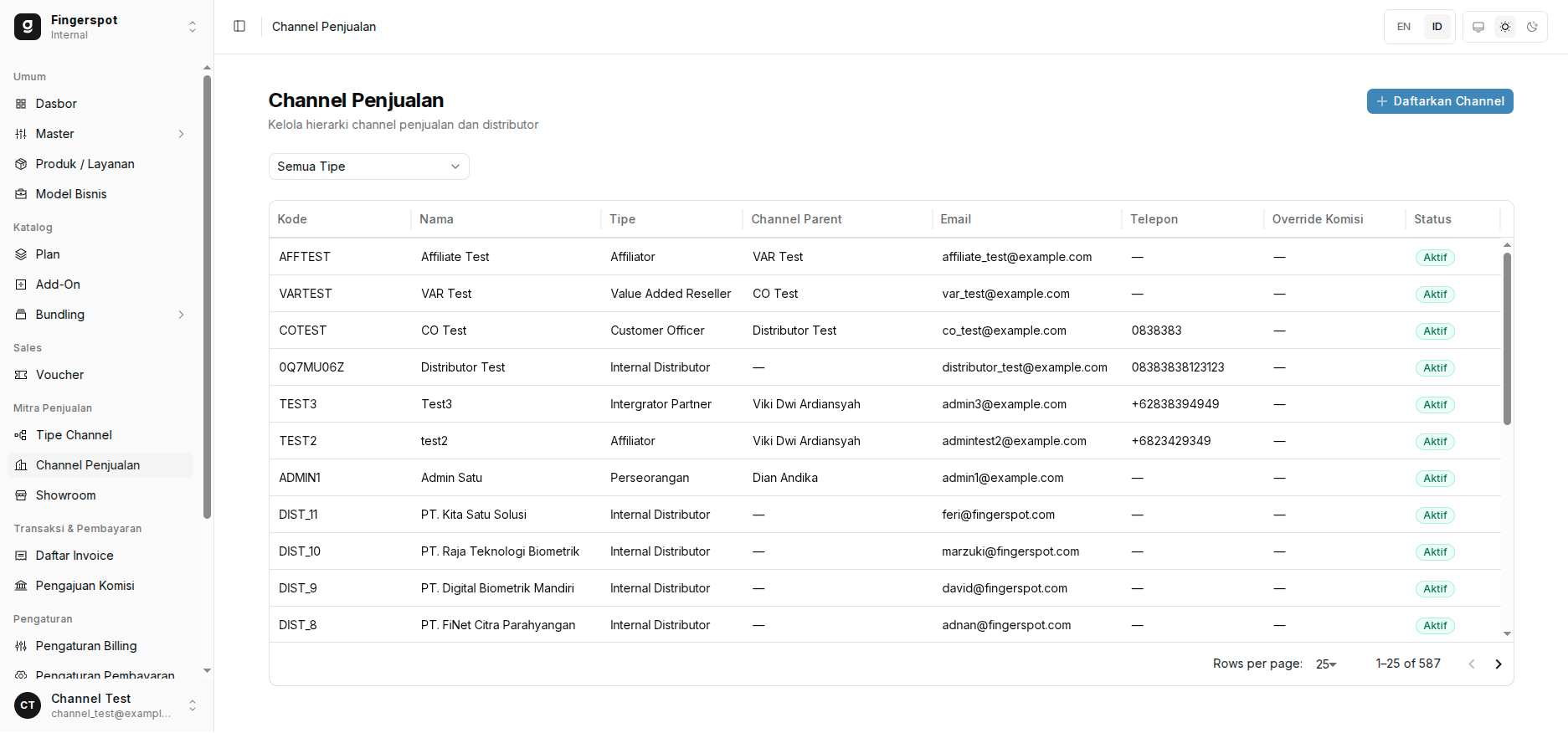Click the sidebar vertical scrollbar thumb
This screenshot has width=1568, height=733.
[x=207, y=297]
